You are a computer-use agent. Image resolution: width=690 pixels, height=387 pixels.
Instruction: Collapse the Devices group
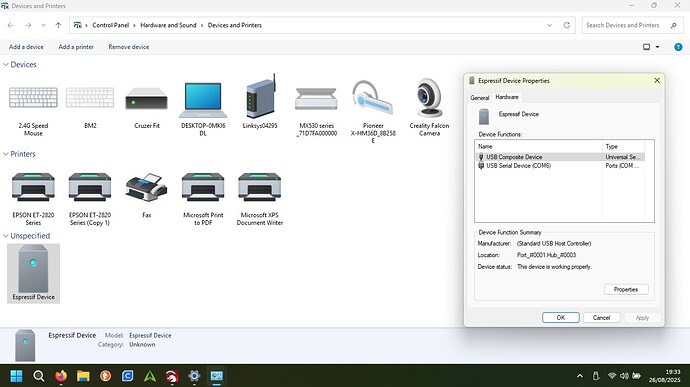point(6,65)
